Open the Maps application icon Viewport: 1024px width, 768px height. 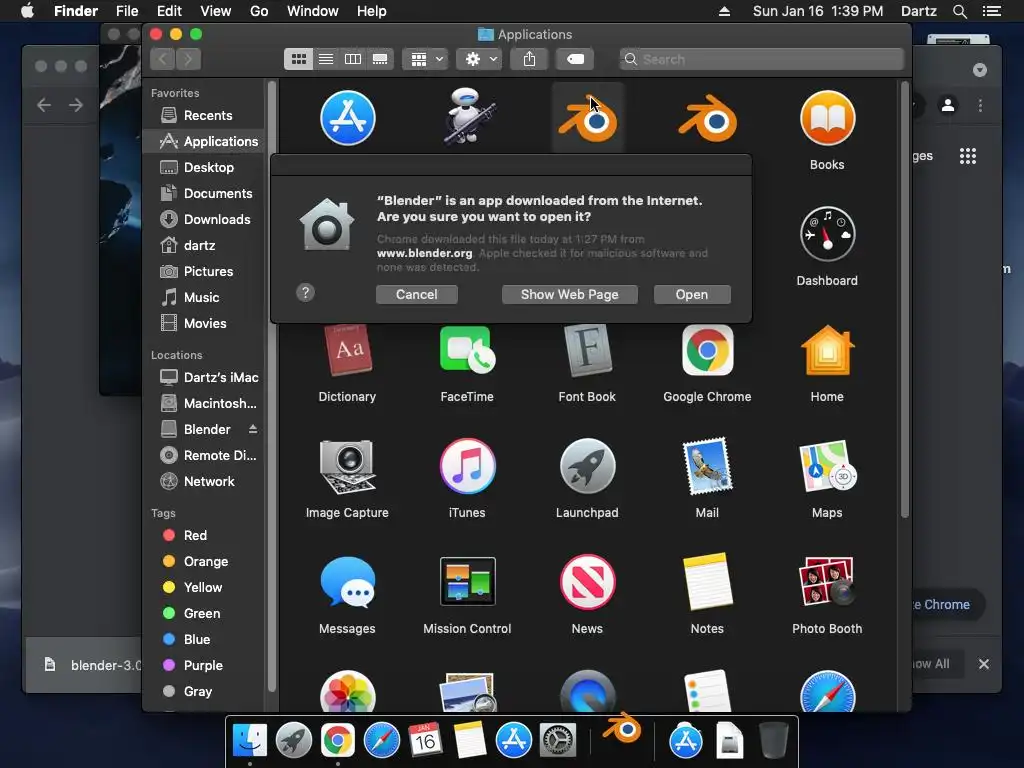coord(827,466)
